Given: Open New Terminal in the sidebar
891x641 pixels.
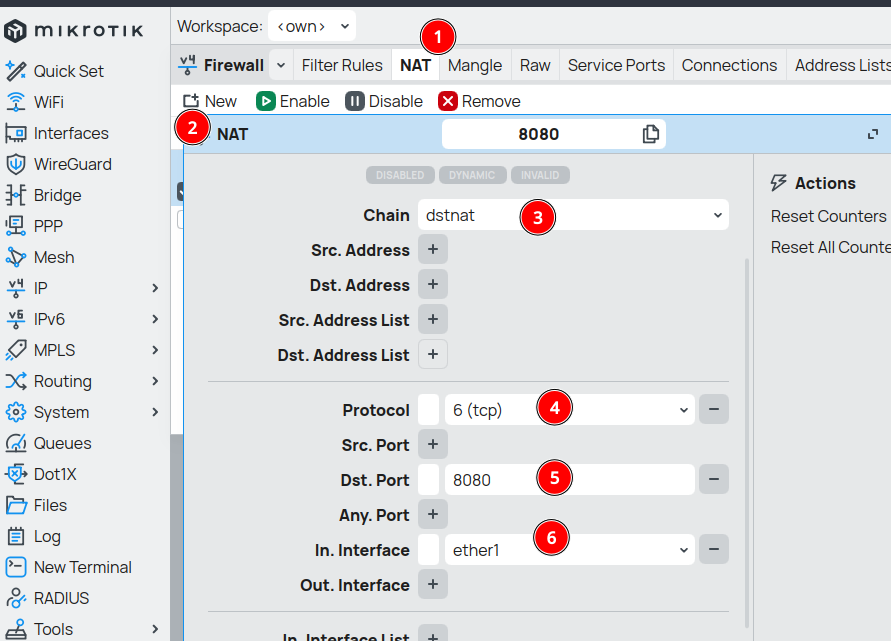Looking at the screenshot, I should click(x=82, y=567).
